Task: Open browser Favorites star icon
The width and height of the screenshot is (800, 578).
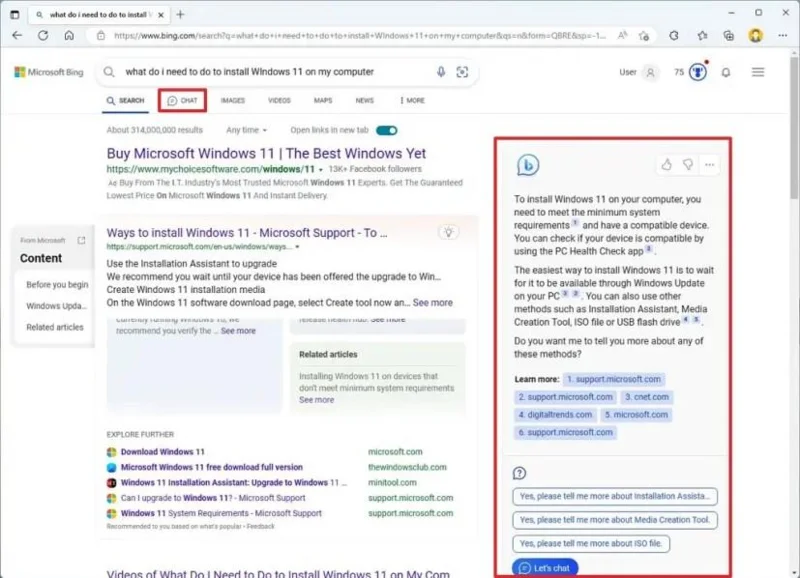Action: click(x=703, y=35)
